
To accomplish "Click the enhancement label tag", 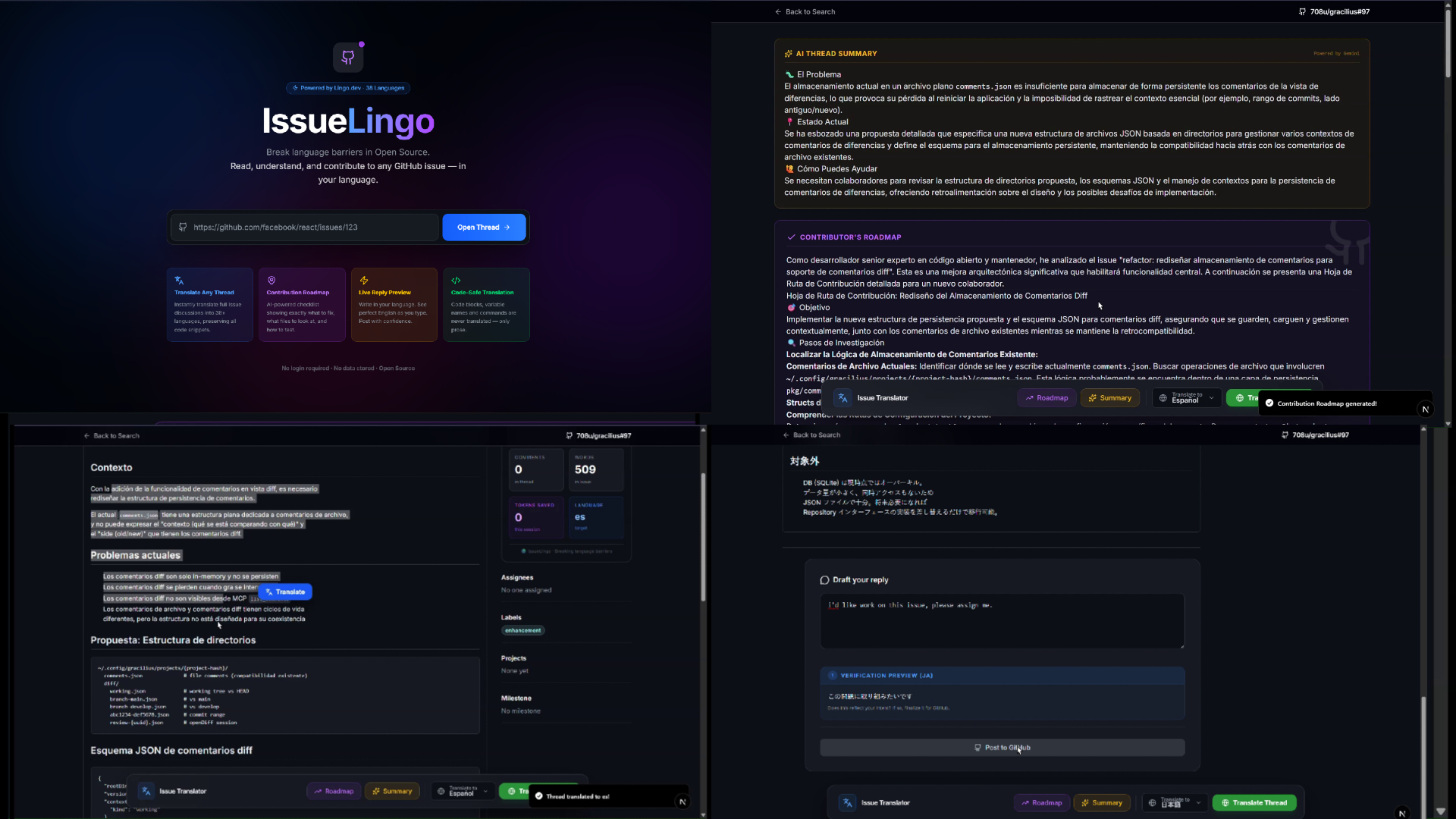I will pos(522,630).
